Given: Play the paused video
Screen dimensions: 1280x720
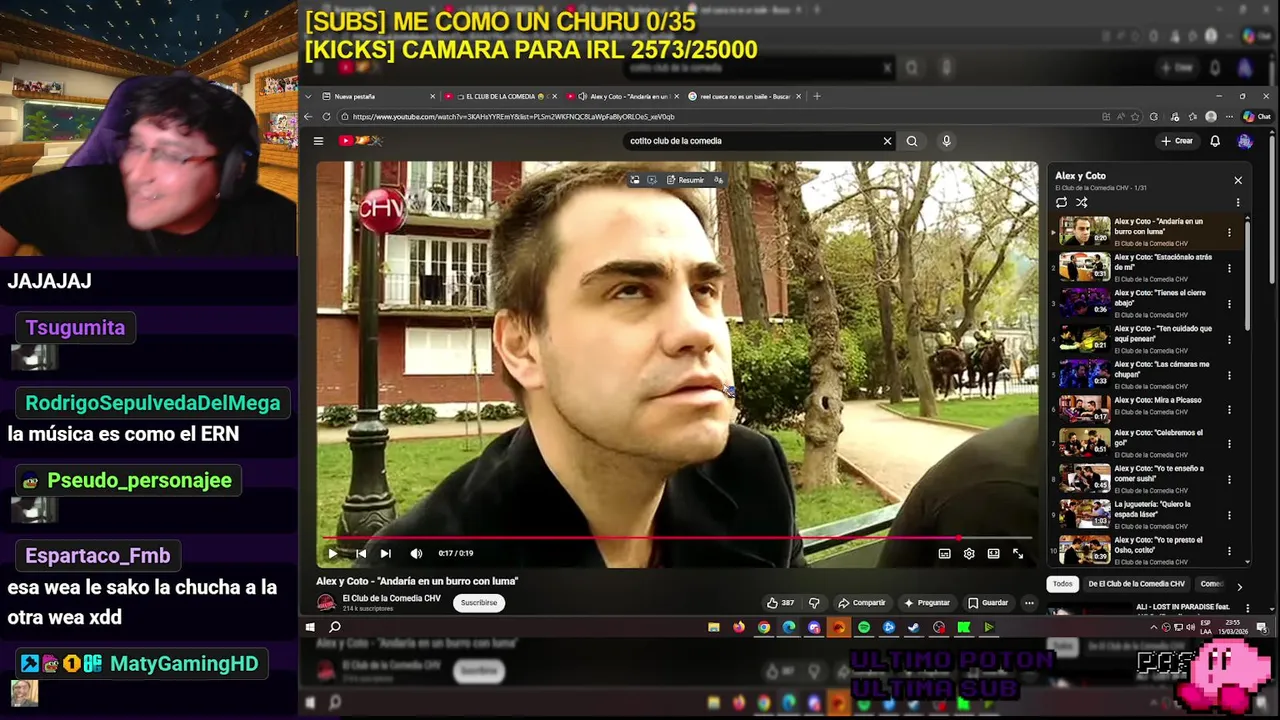Looking at the screenshot, I should (x=333, y=553).
